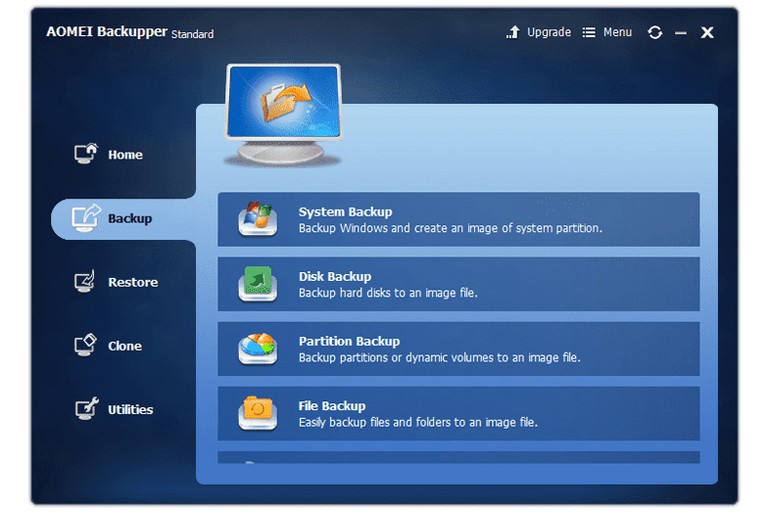Viewport: 770px width, 513px height.
Task: Click the Disk Backup green drive icon
Action: click(257, 283)
